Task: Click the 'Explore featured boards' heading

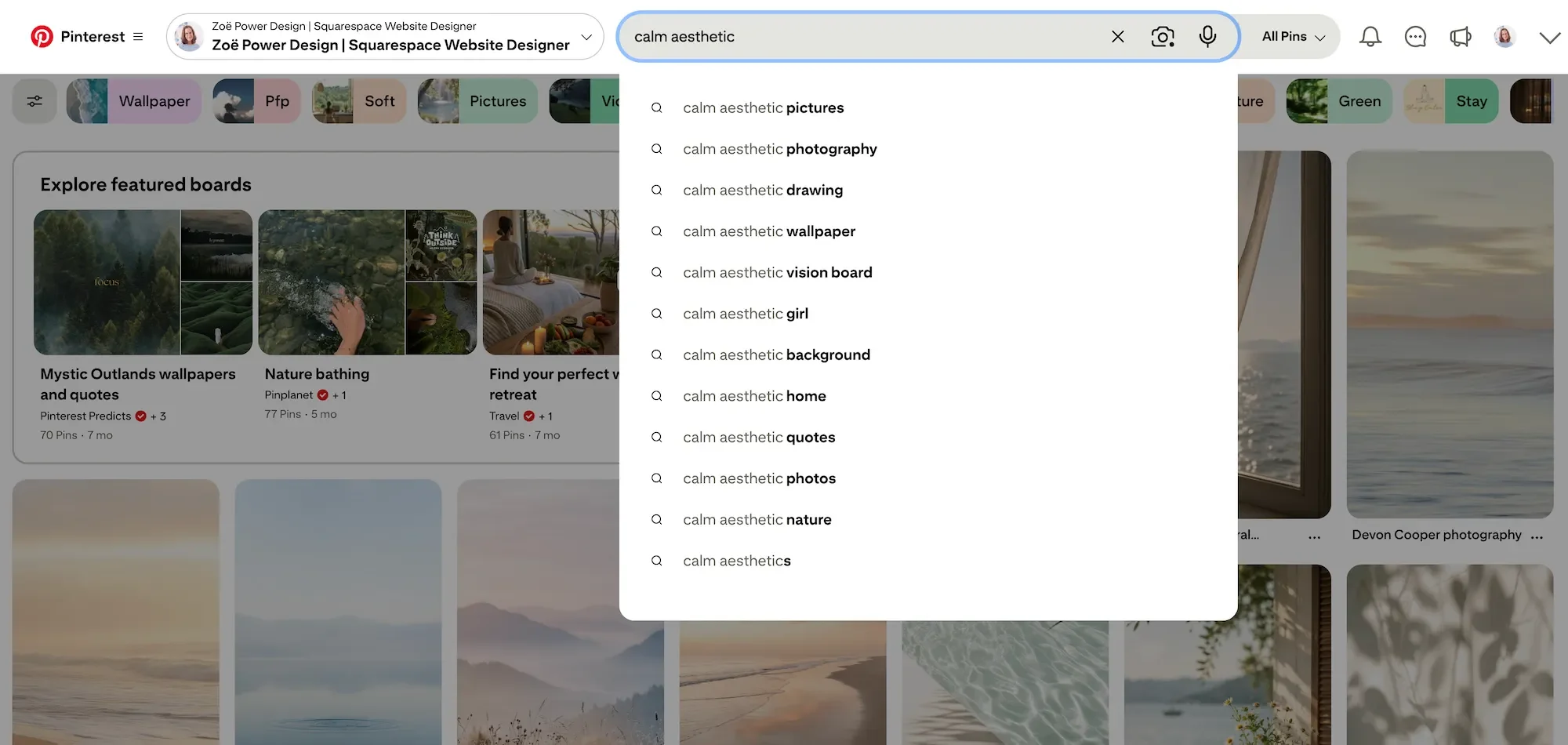Action: point(146,185)
